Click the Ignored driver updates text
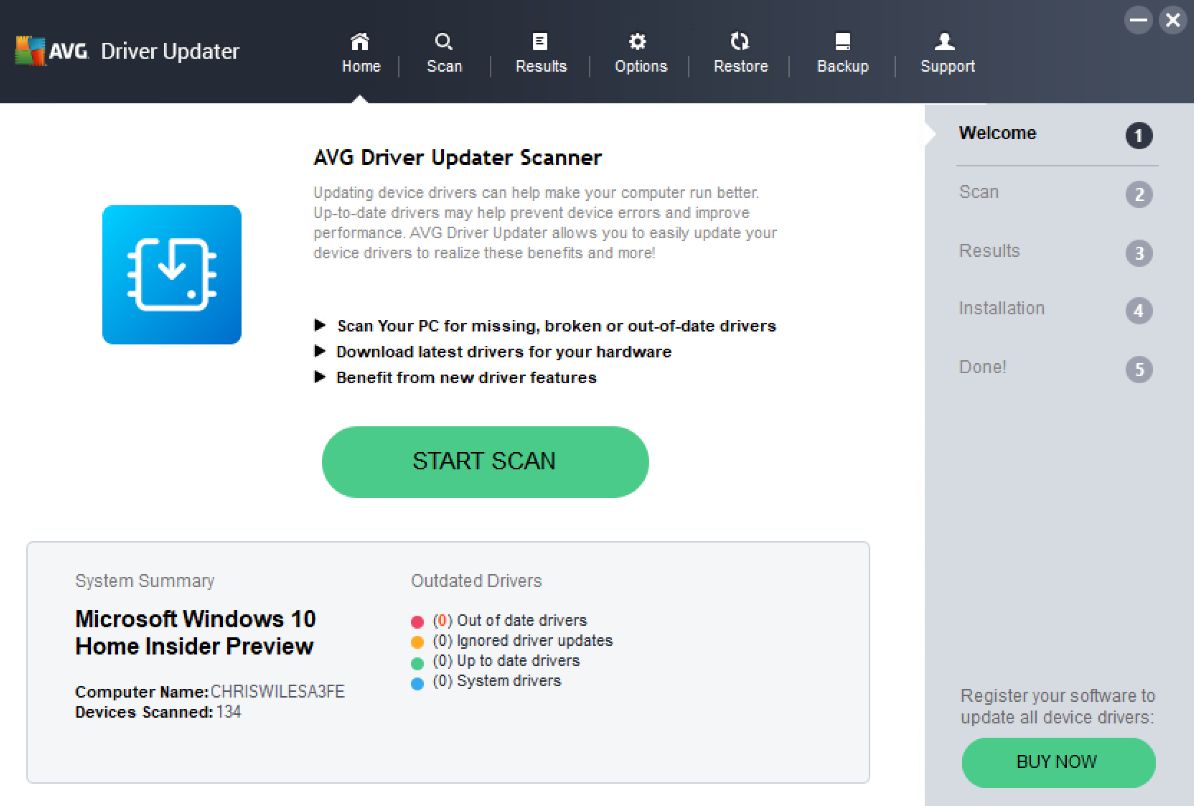1194x806 pixels. pos(522,641)
